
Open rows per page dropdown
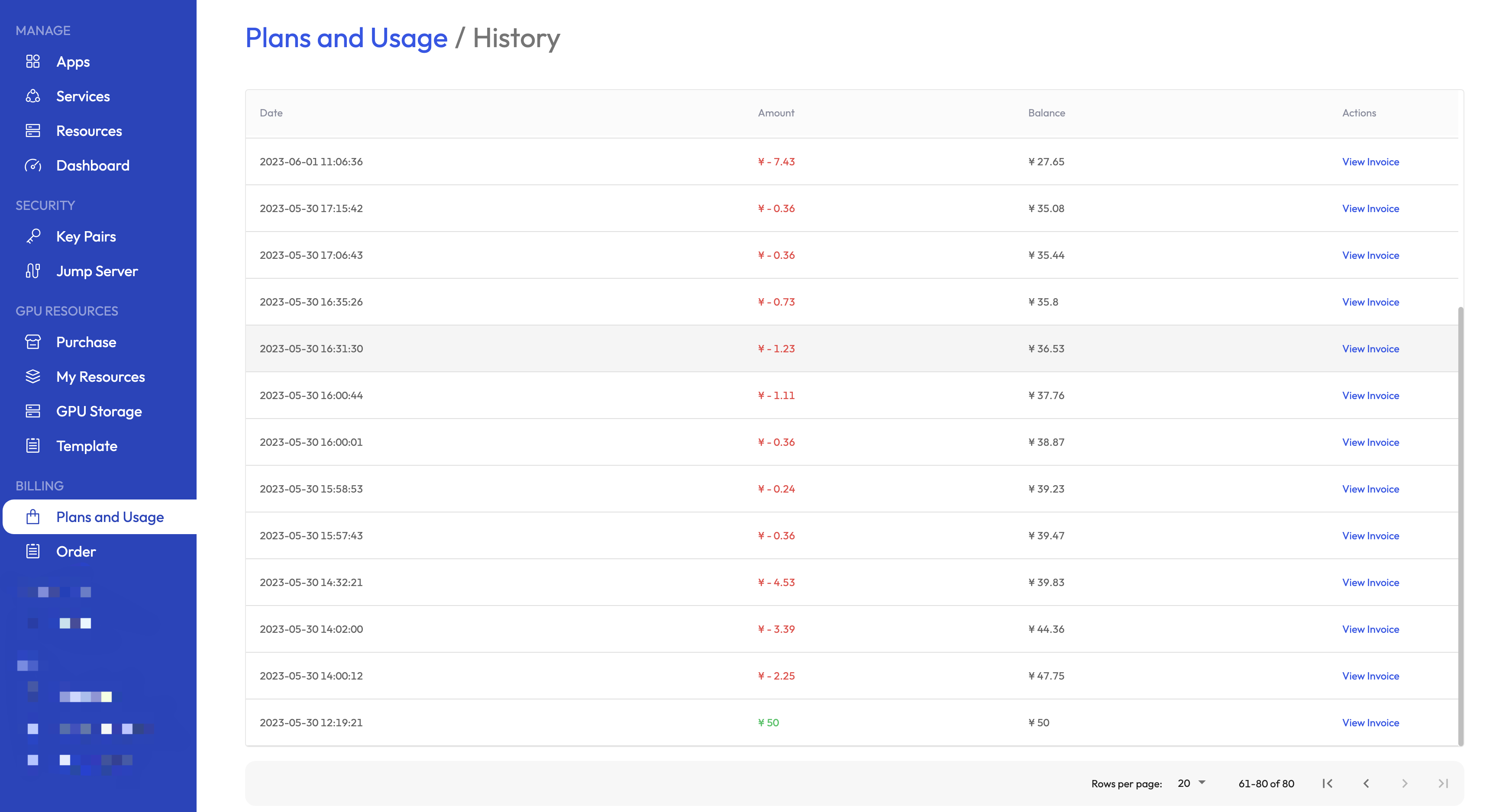point(1192,783)
